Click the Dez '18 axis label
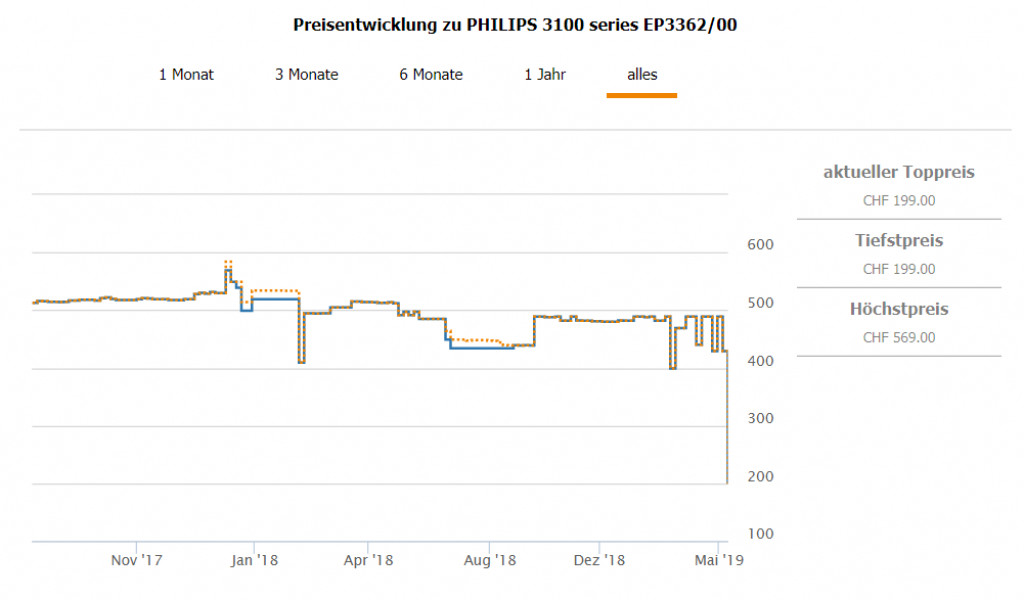 tap(600, 560)
